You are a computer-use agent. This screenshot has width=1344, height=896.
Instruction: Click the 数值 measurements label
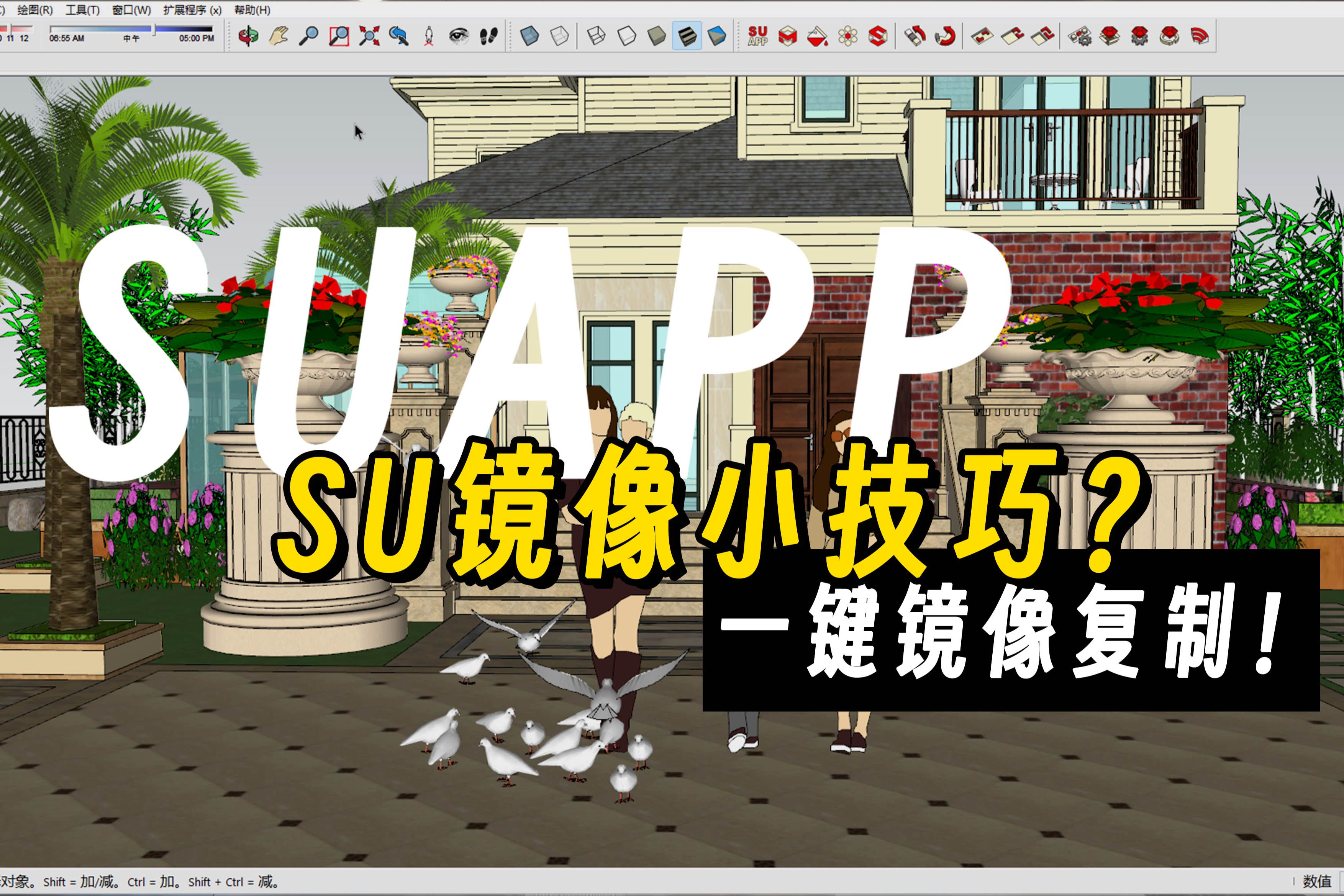(1317, 881)
